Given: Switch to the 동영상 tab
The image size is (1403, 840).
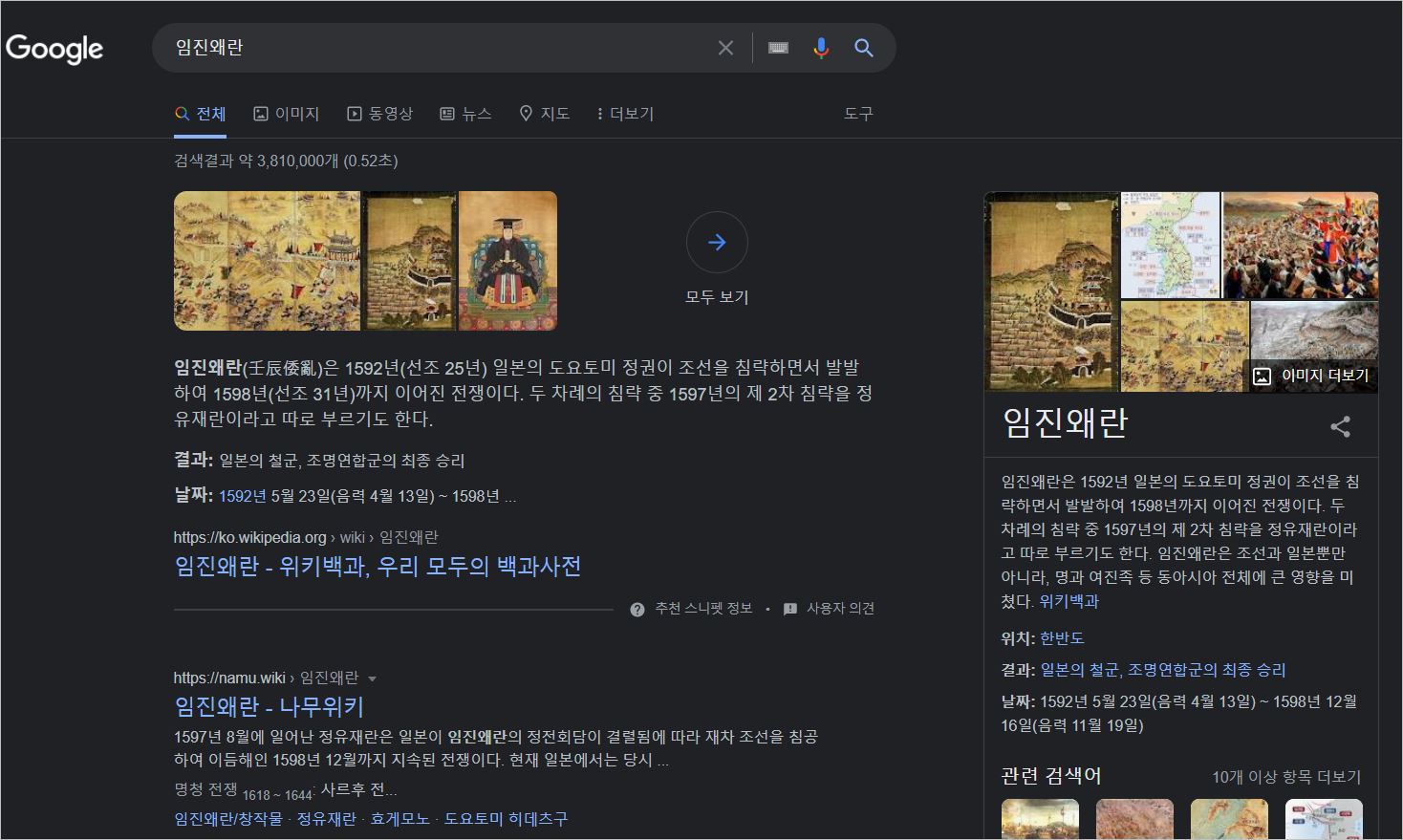Looking at the screenshot, I should pyautogui.click(x=379, y=114).
